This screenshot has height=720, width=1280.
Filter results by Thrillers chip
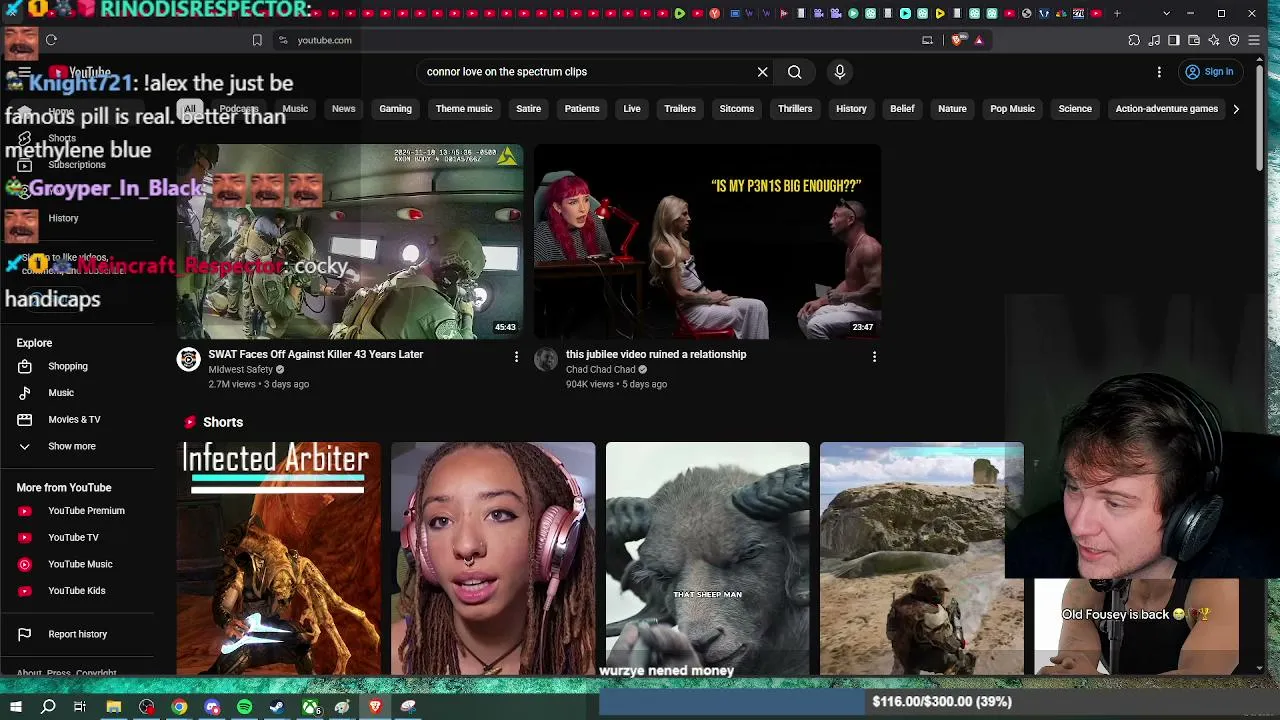(795, 109)
